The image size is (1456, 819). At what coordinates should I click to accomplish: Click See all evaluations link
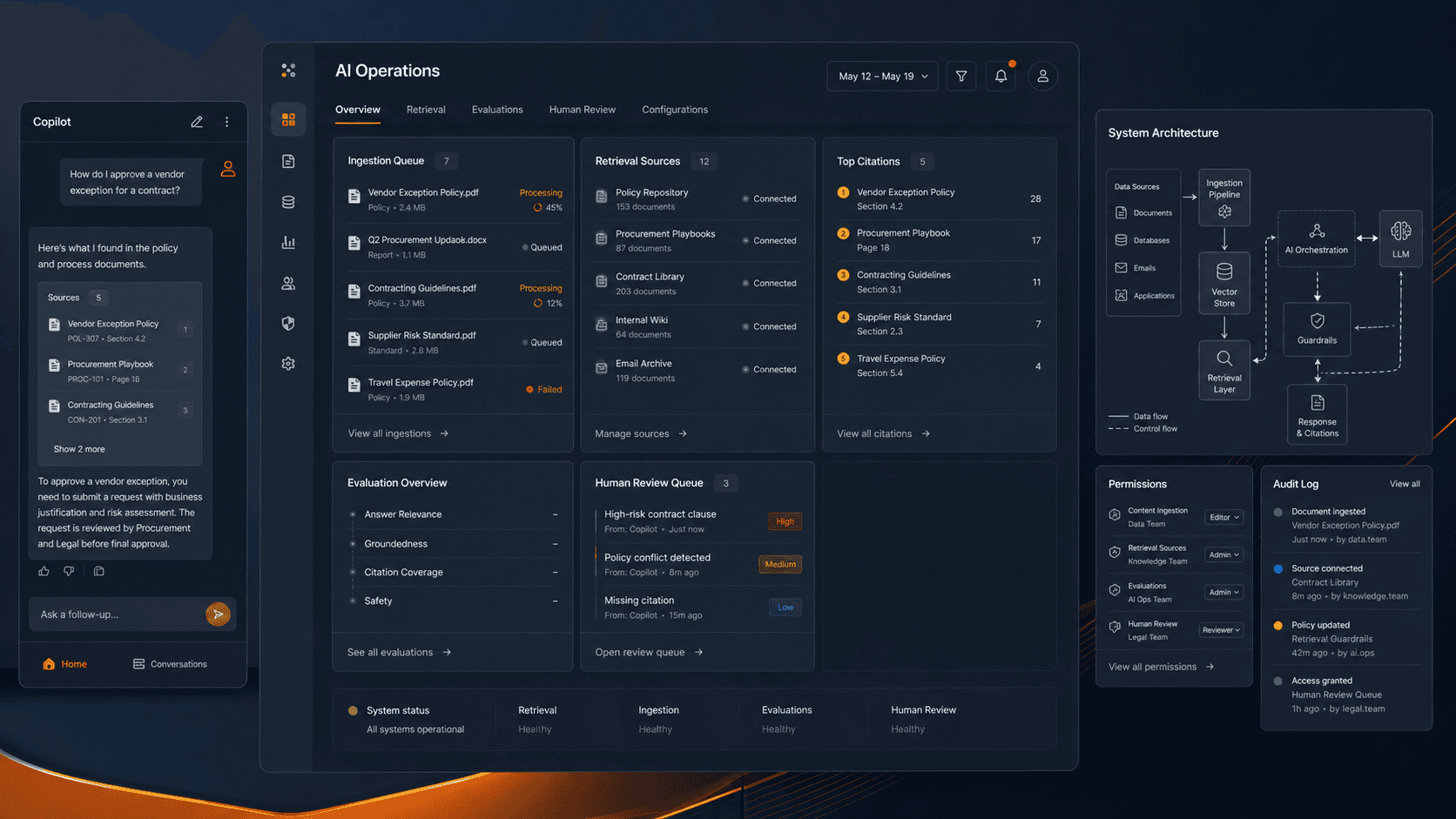pos(399,652)
